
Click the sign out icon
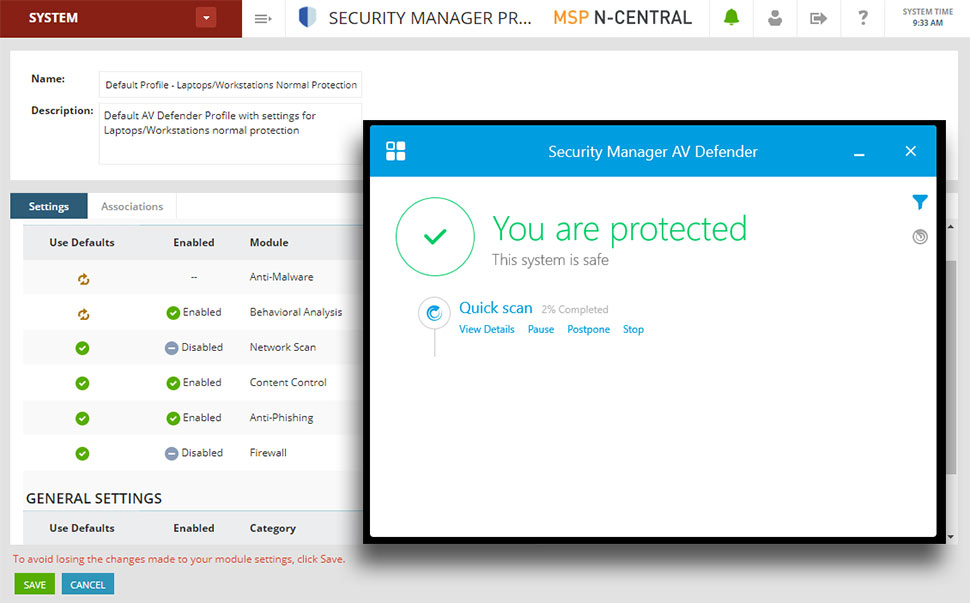(x=818, y=19)
